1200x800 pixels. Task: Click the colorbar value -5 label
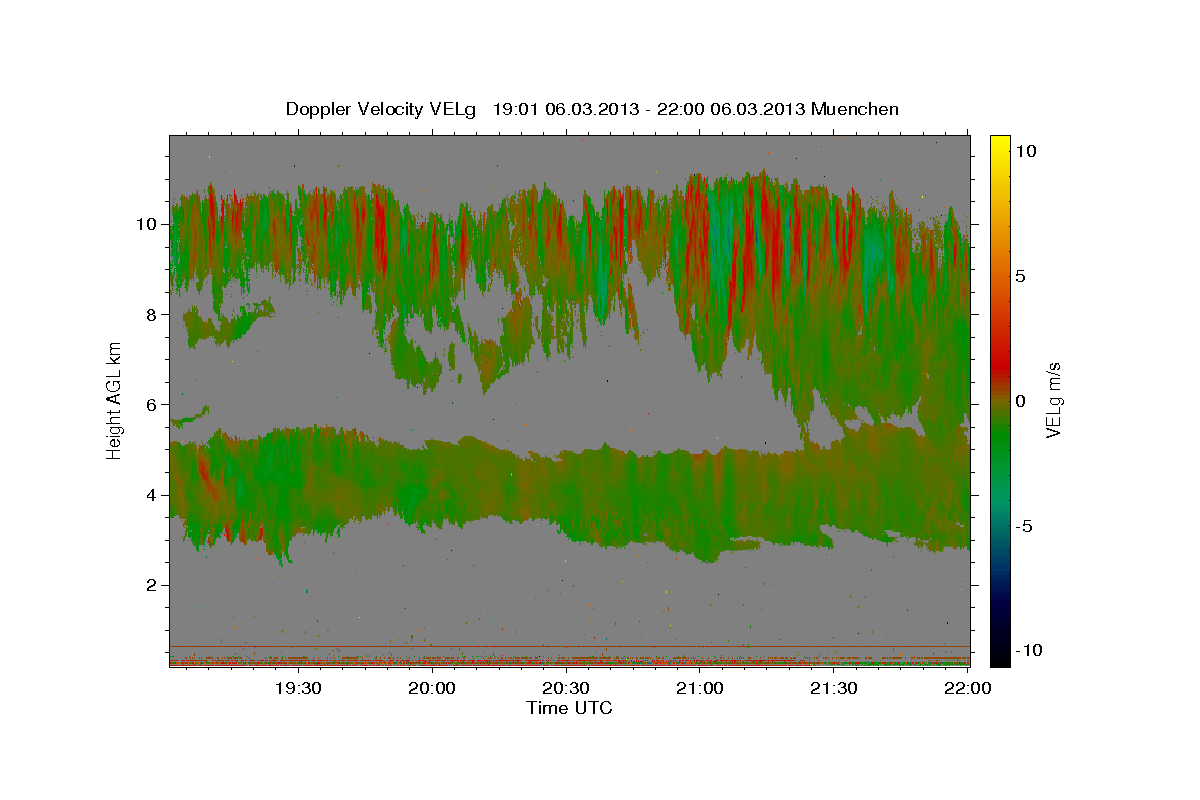pos(1024,526)
